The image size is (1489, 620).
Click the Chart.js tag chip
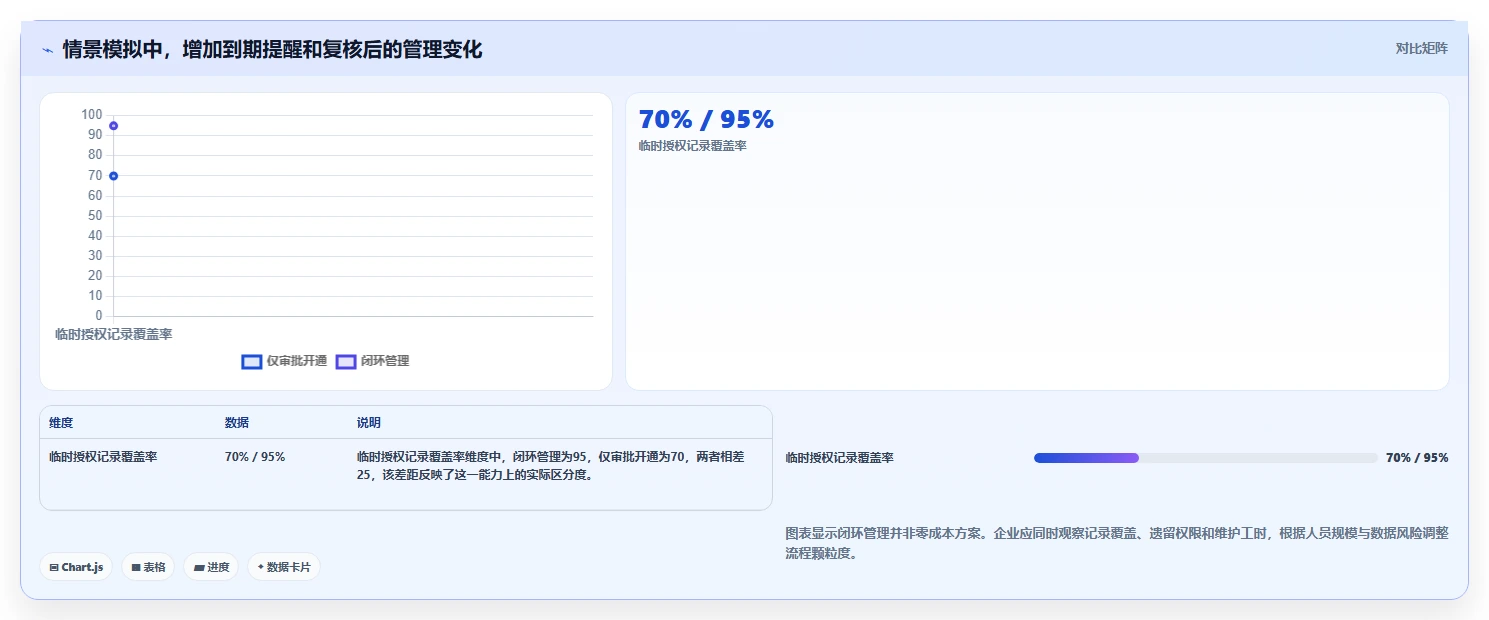77,567
